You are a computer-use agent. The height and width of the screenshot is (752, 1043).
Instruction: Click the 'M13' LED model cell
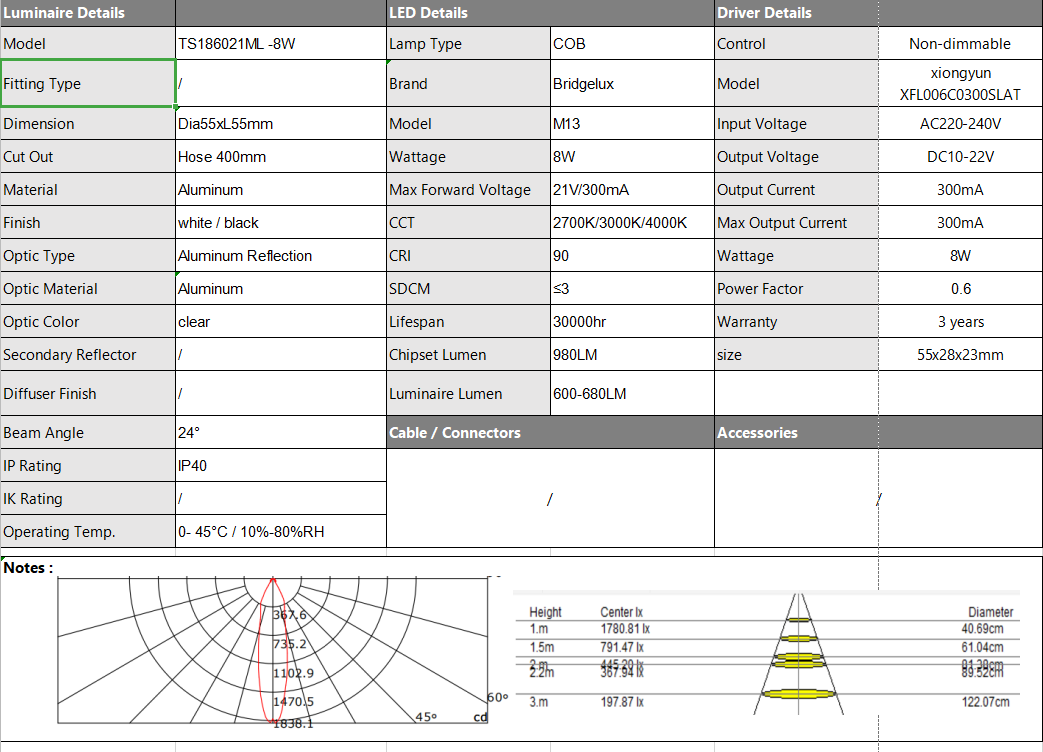tap(632, 124)
